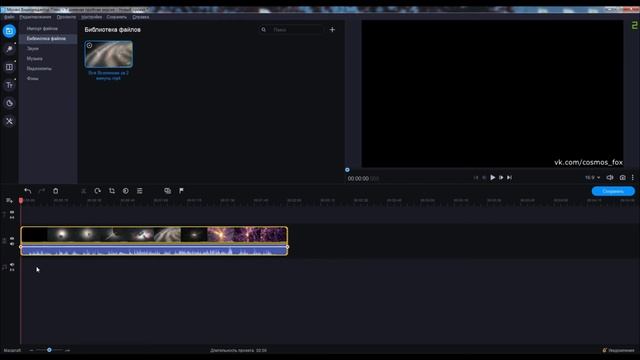Skip to the next clip in player
640x360 pixels.
pos(509,178)
